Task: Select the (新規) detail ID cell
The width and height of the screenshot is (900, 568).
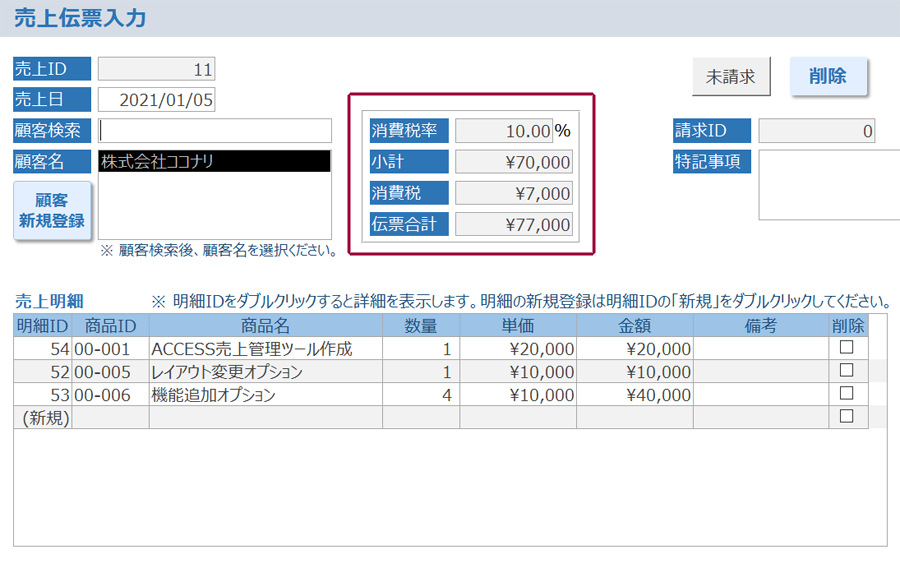Action: click(43, 418)
